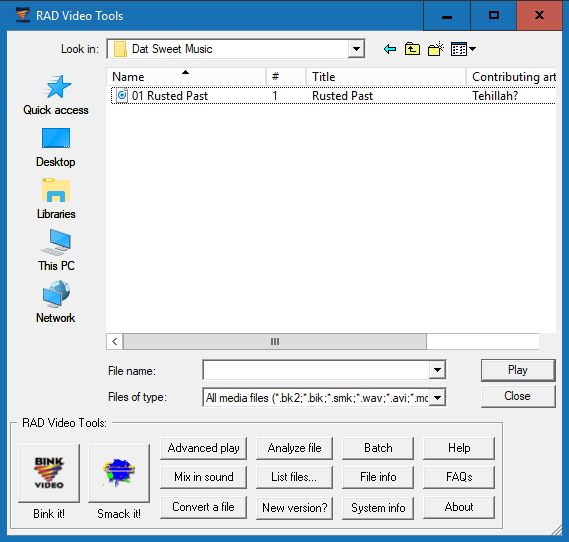Click the Convert a file button
569x542 pixels.
coord(203,507)
